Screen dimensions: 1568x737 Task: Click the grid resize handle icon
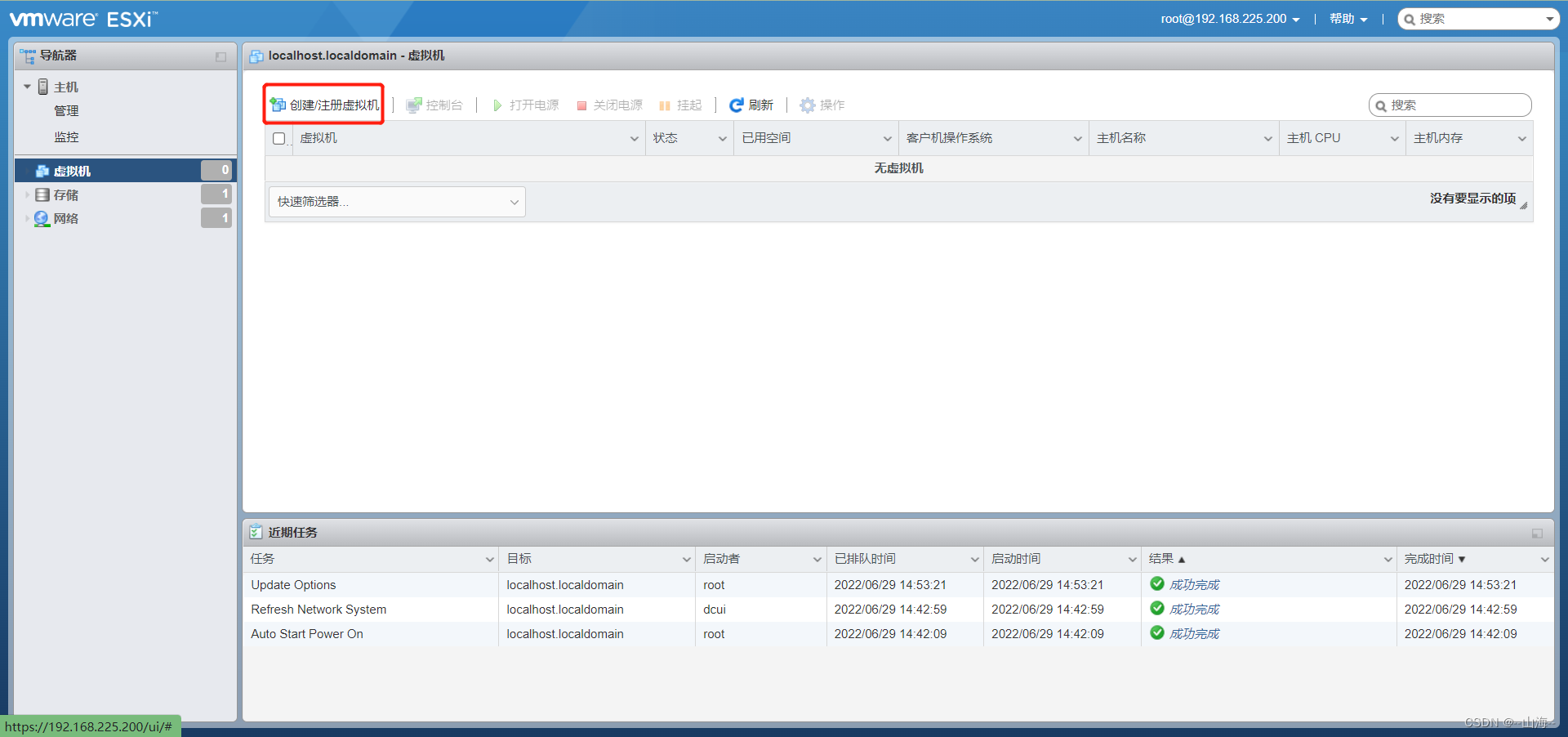1524,205
